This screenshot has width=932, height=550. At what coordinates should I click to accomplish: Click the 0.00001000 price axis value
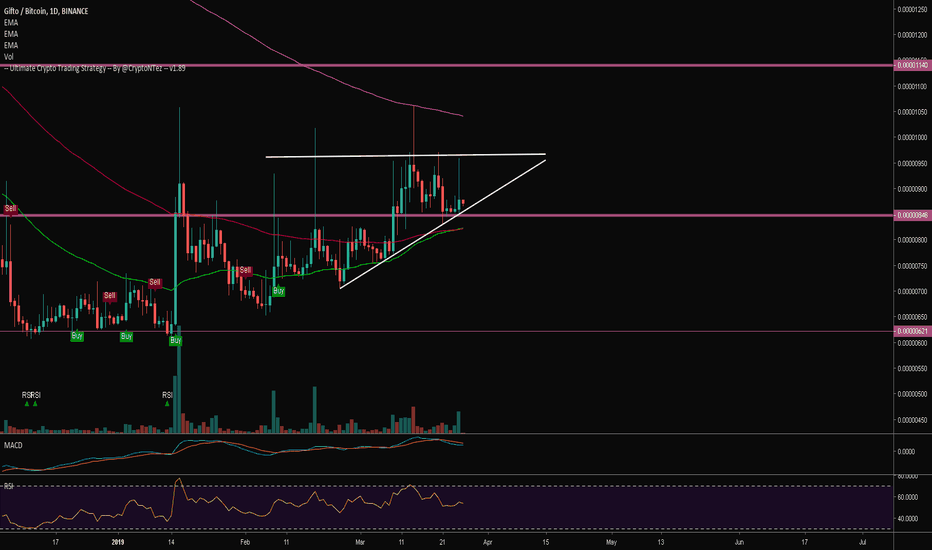912,137
